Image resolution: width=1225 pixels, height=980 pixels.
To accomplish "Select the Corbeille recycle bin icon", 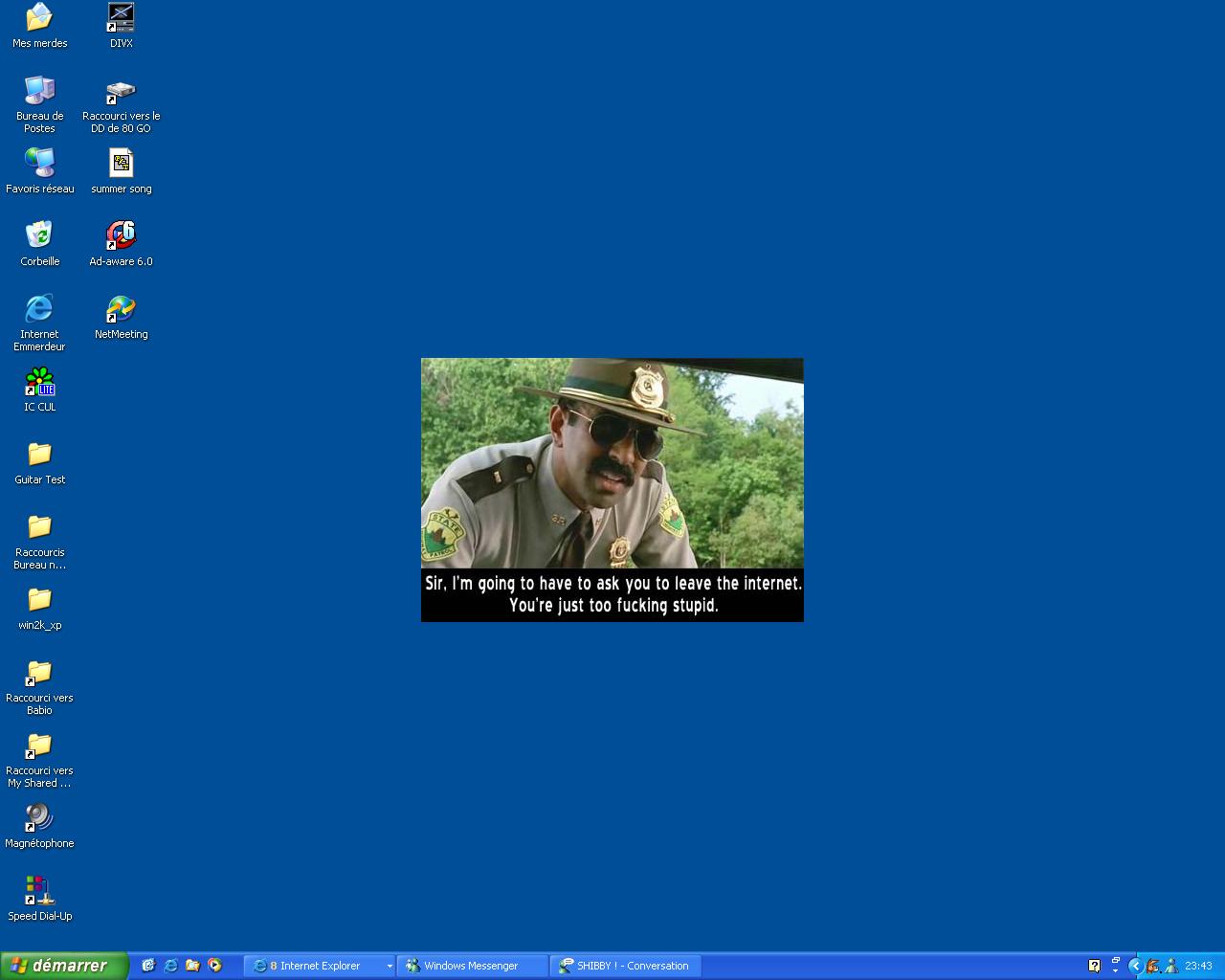I will tap(39, 235).
